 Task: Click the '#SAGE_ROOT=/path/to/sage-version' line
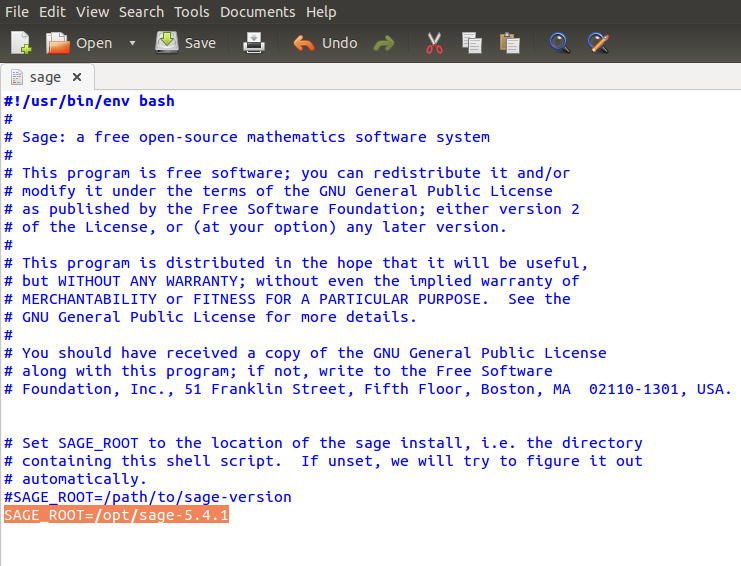[148, 497]
